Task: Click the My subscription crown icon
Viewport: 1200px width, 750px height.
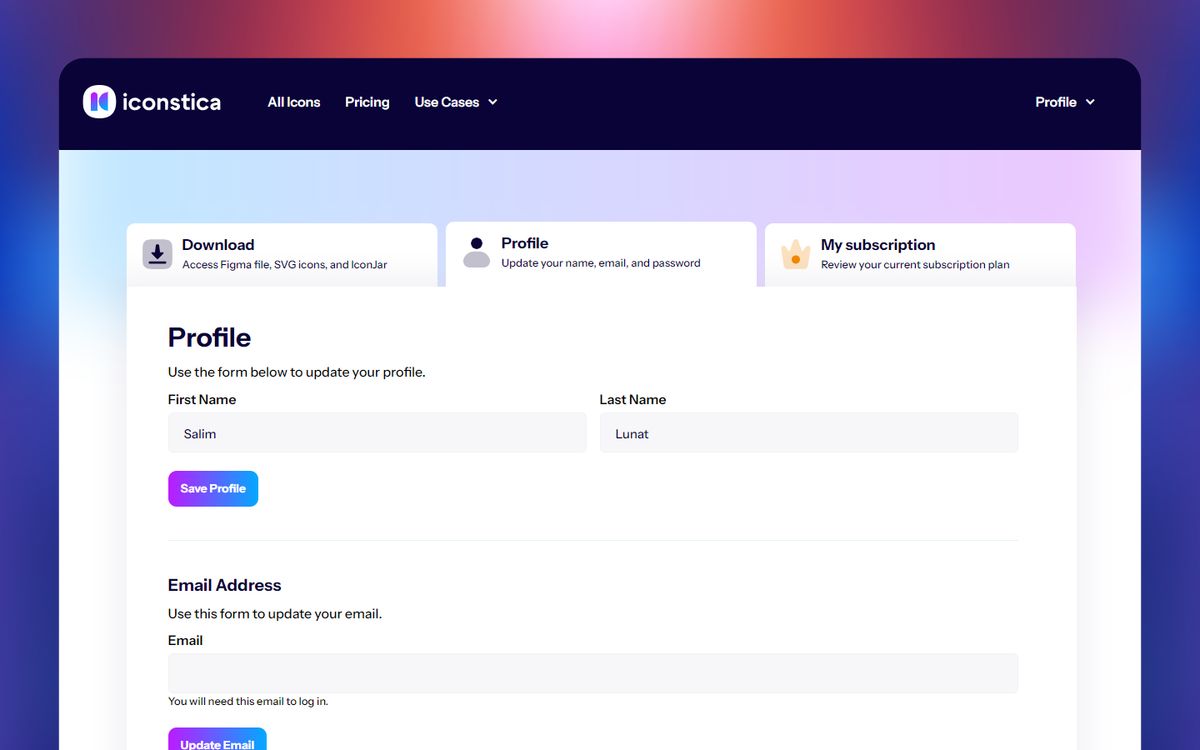Action: [x=795, y=254]
